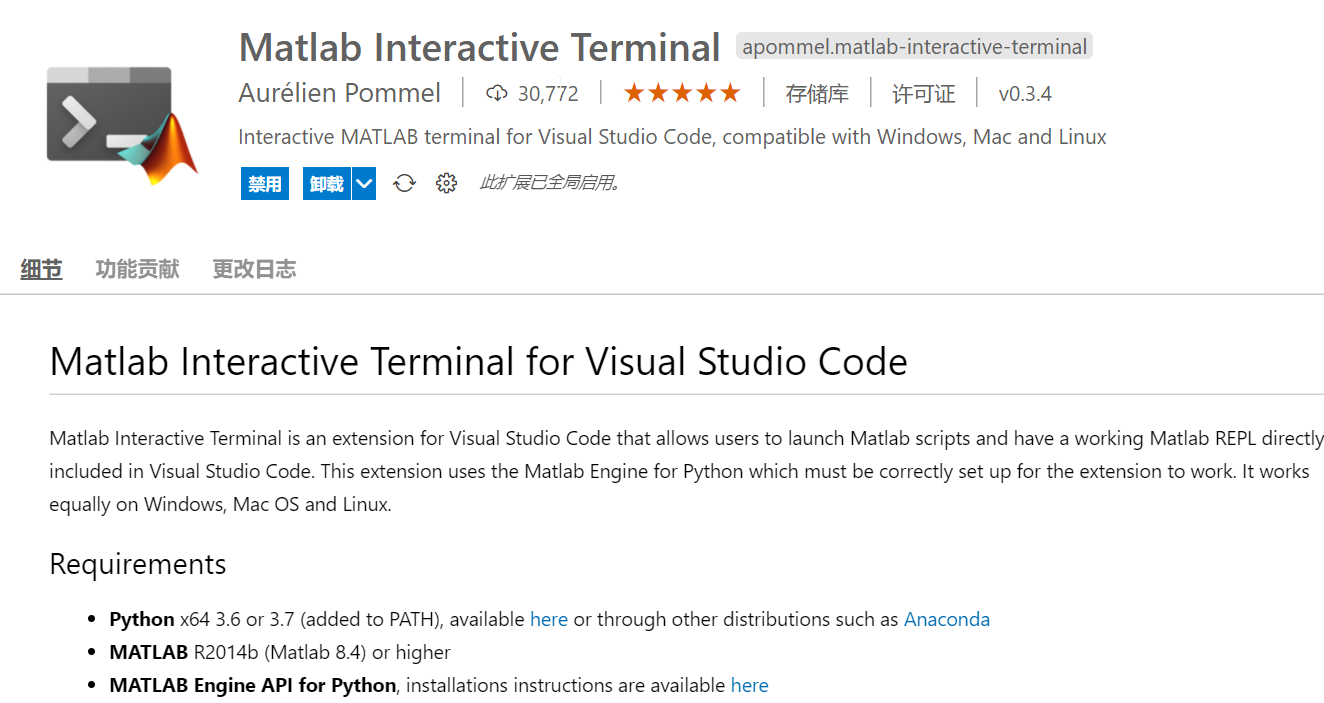Open the 功能贡献 tab
1324x703 pixels.
(x=137, y=269)
